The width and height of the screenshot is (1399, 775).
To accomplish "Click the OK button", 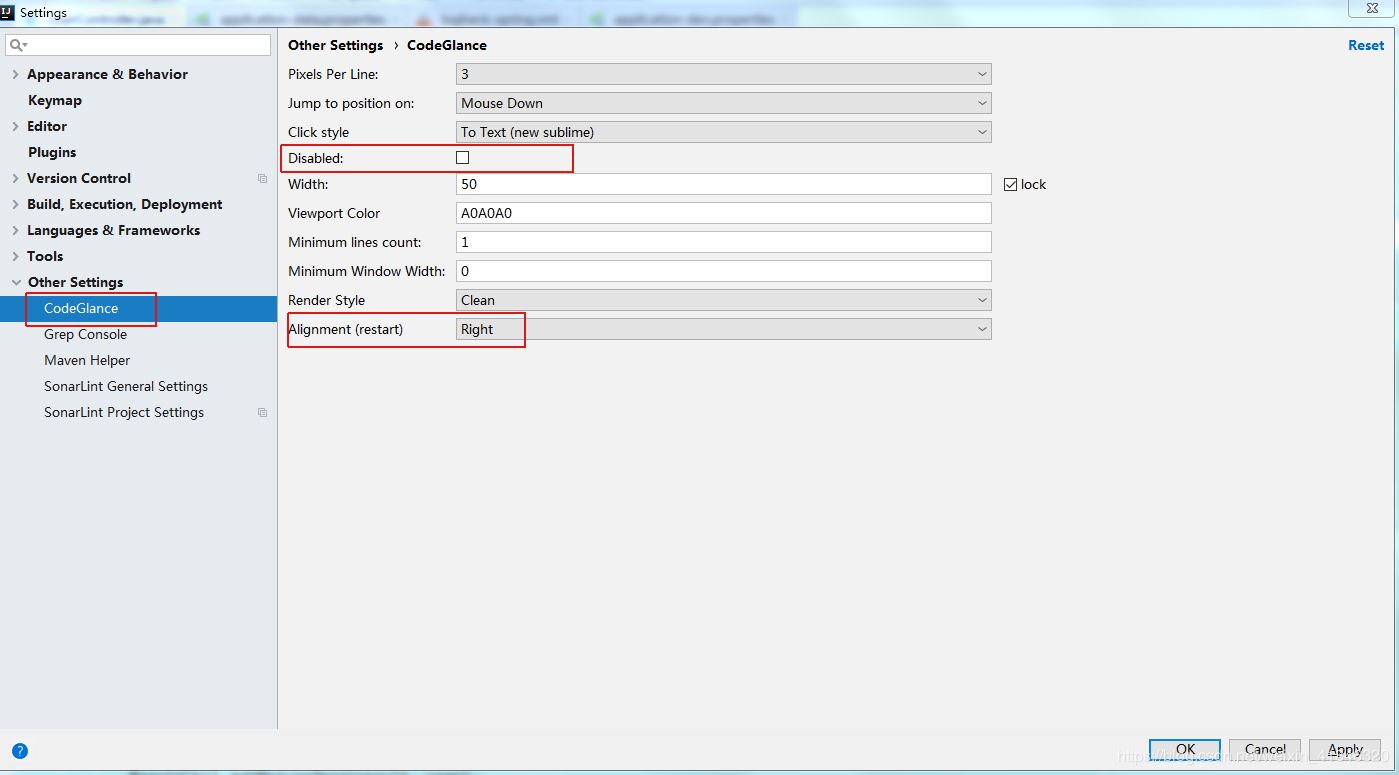I will (x=1185, y=750).
